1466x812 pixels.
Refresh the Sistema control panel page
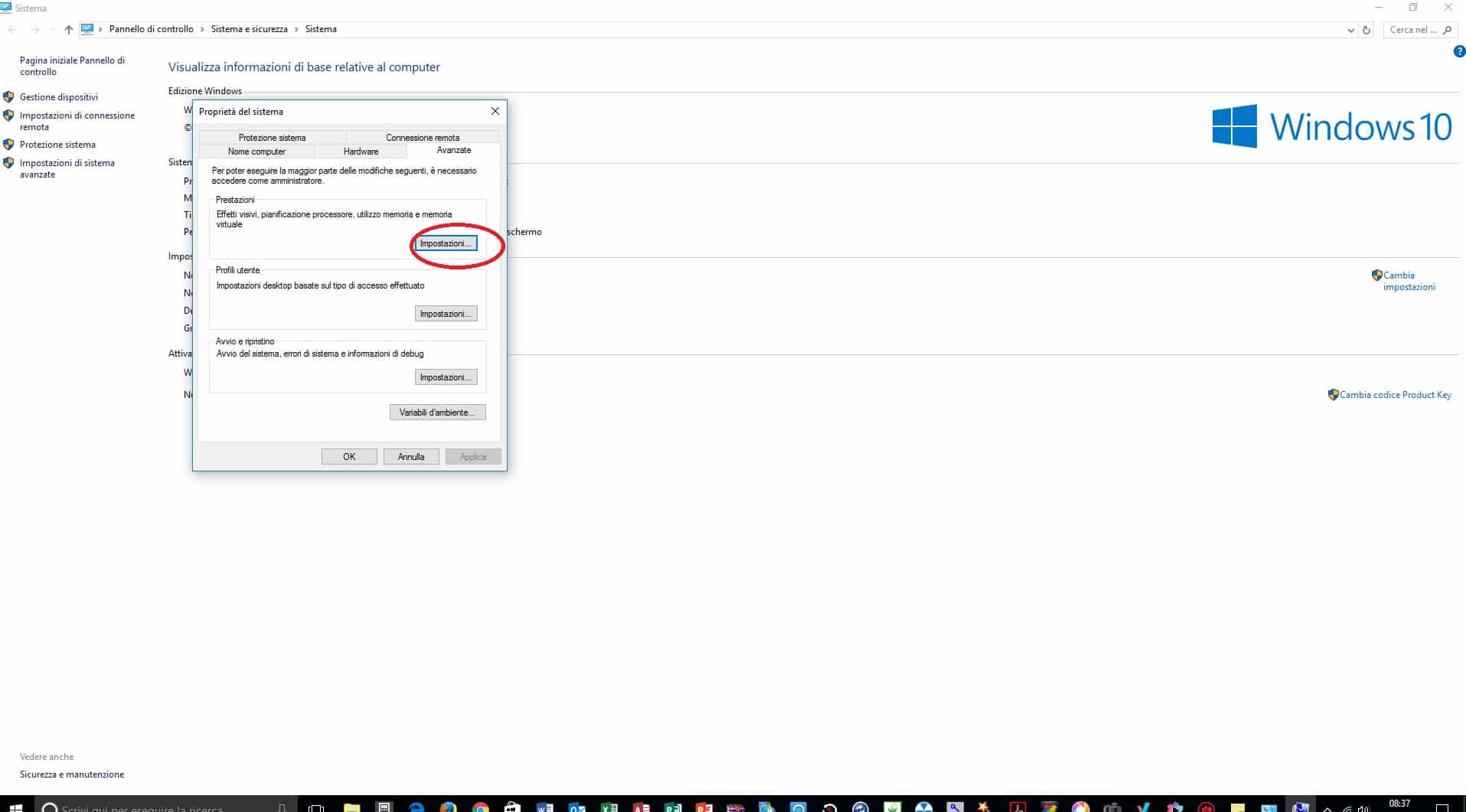pyautogui.click(x=1366, y=30)
